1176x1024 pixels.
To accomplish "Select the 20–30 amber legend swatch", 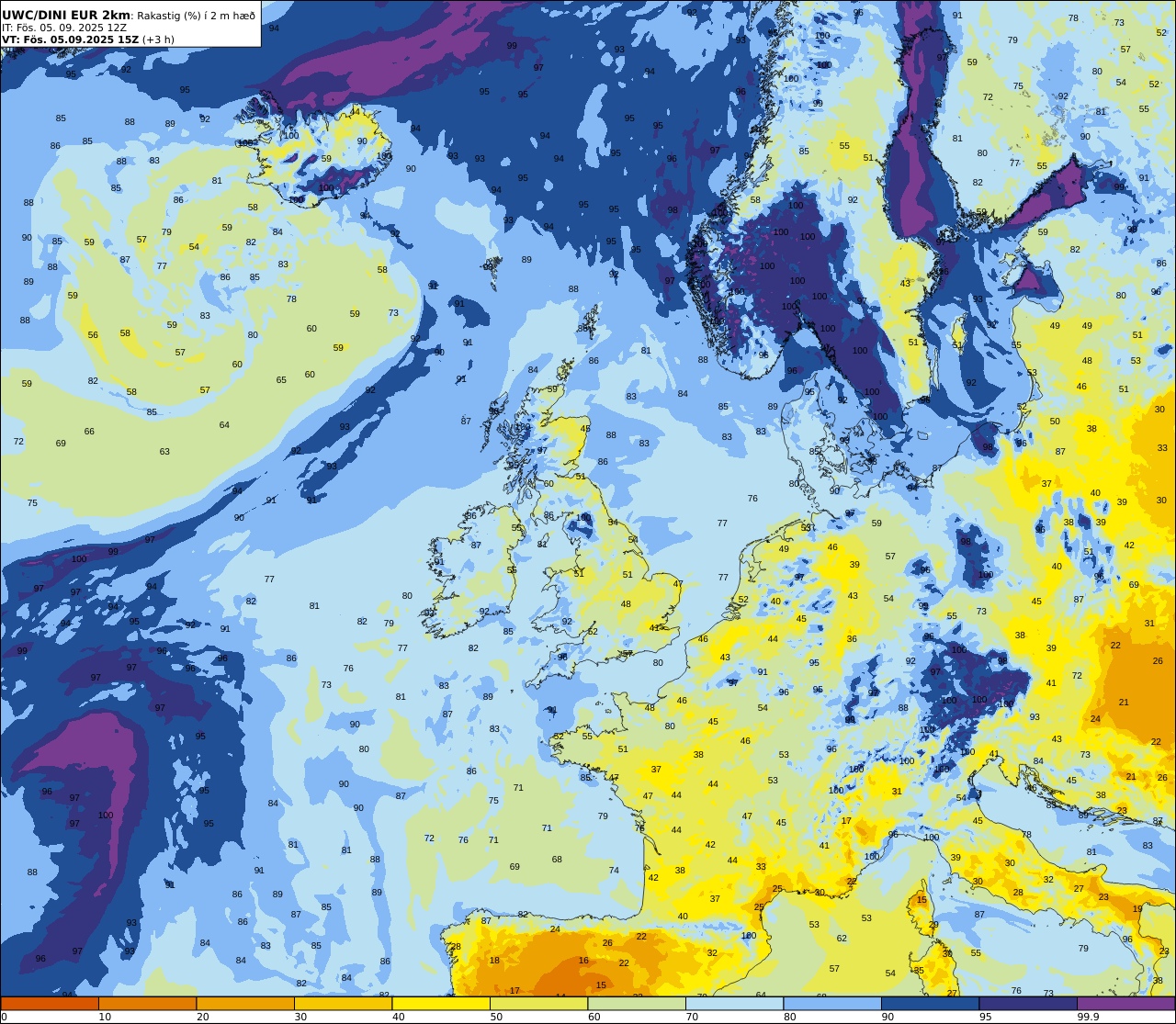I will 245,1004.
